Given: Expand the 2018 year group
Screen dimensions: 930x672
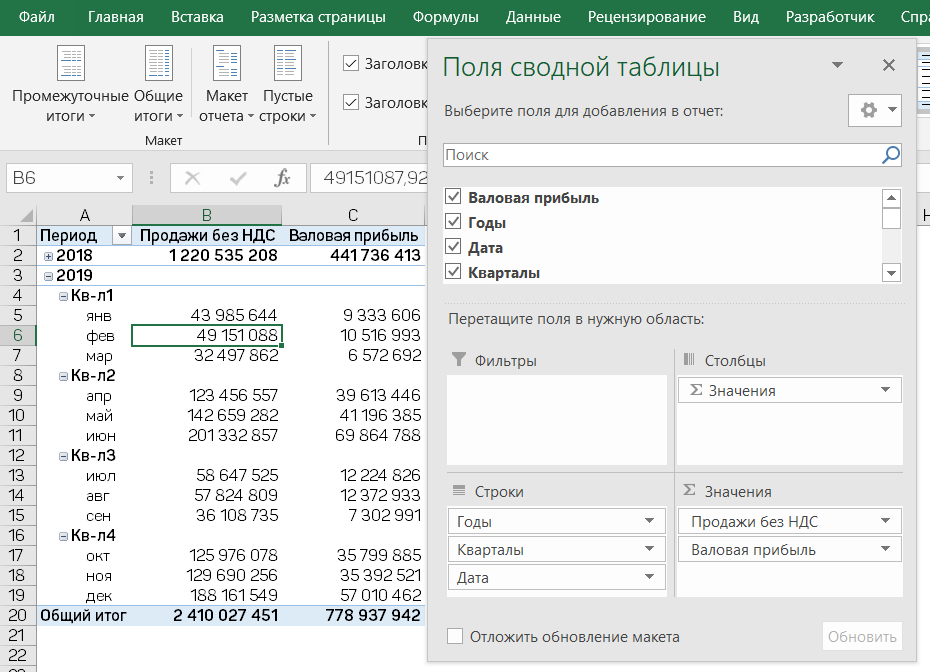Looking at the screenshot, I should point(49,256).
